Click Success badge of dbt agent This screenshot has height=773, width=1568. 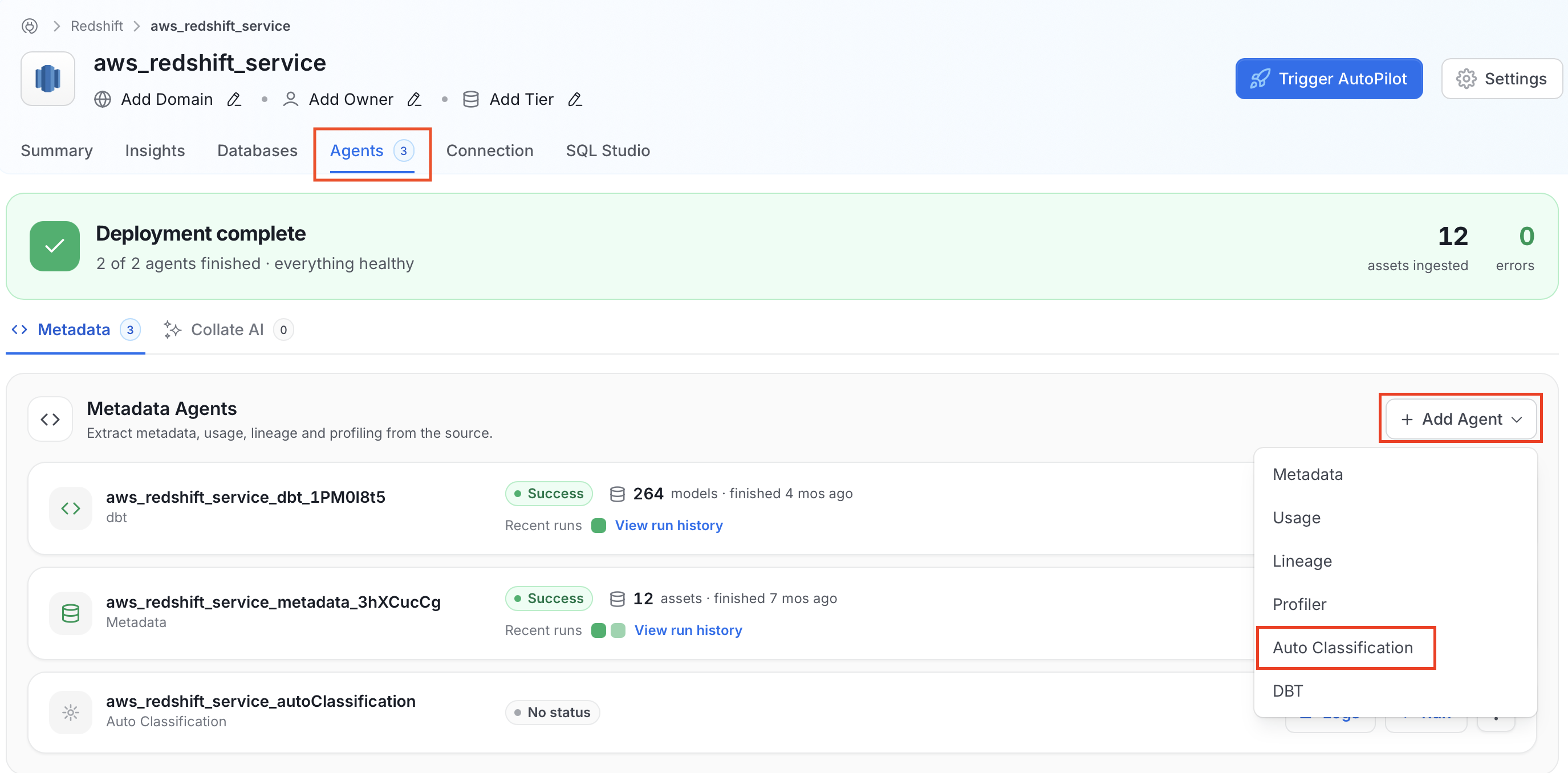pos(549,494)
